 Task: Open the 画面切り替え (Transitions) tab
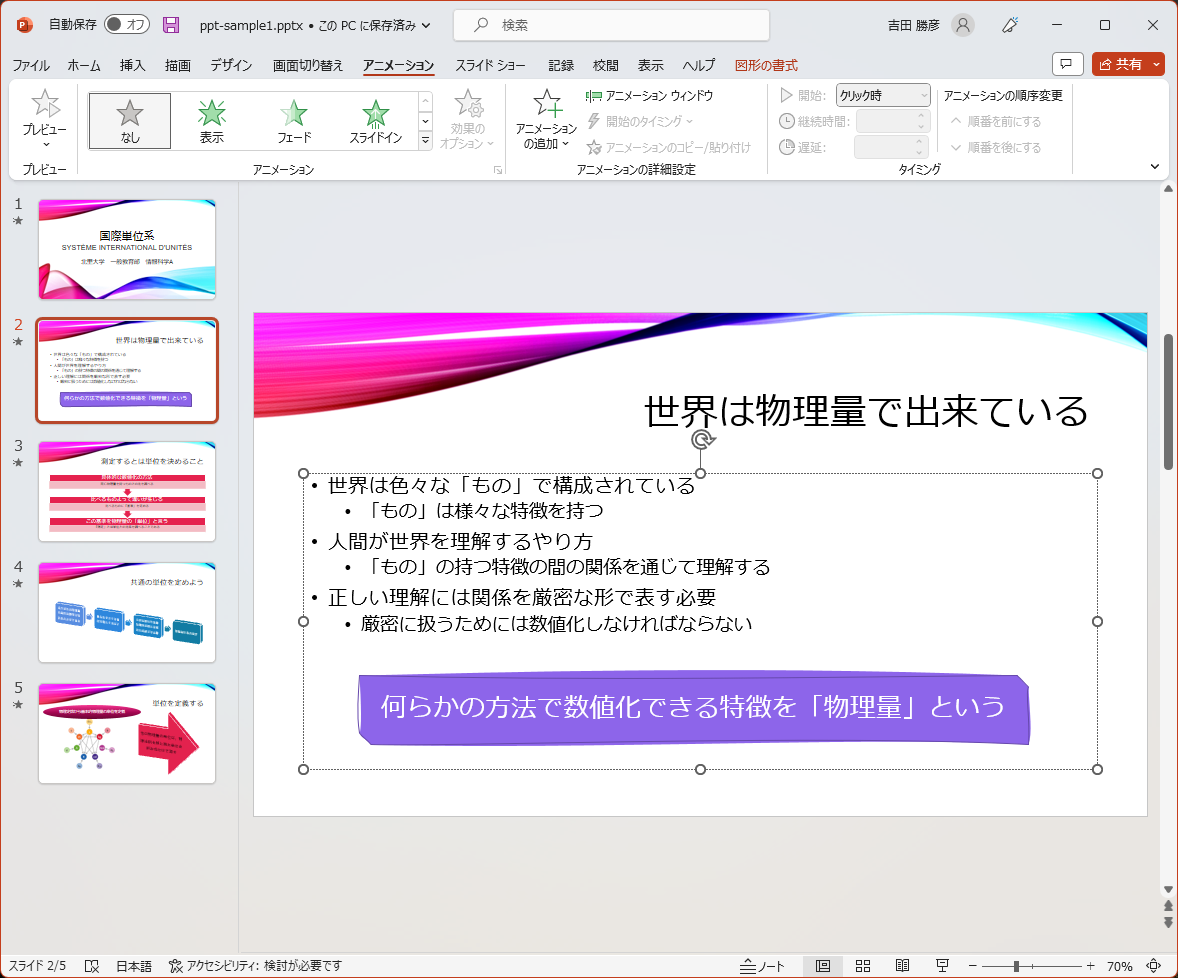point(308,65)
